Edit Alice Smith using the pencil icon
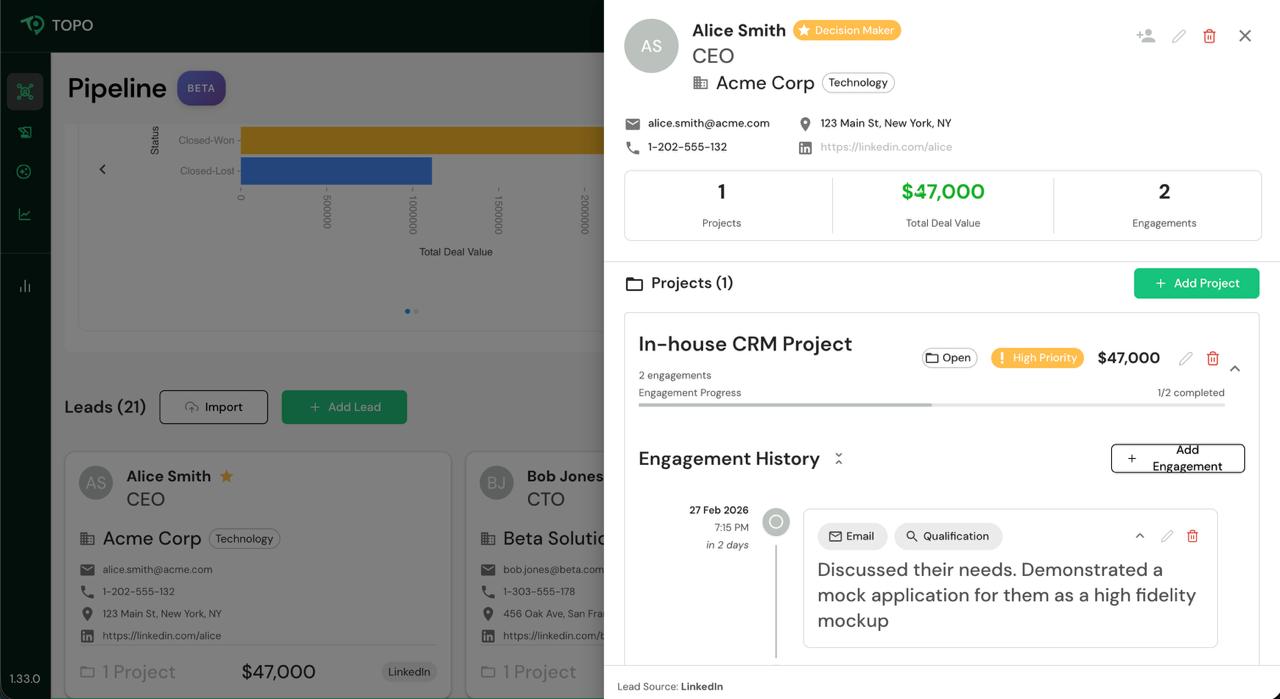The width and height of the screenshot is (1280, 699). click(x=1178, y=35)
